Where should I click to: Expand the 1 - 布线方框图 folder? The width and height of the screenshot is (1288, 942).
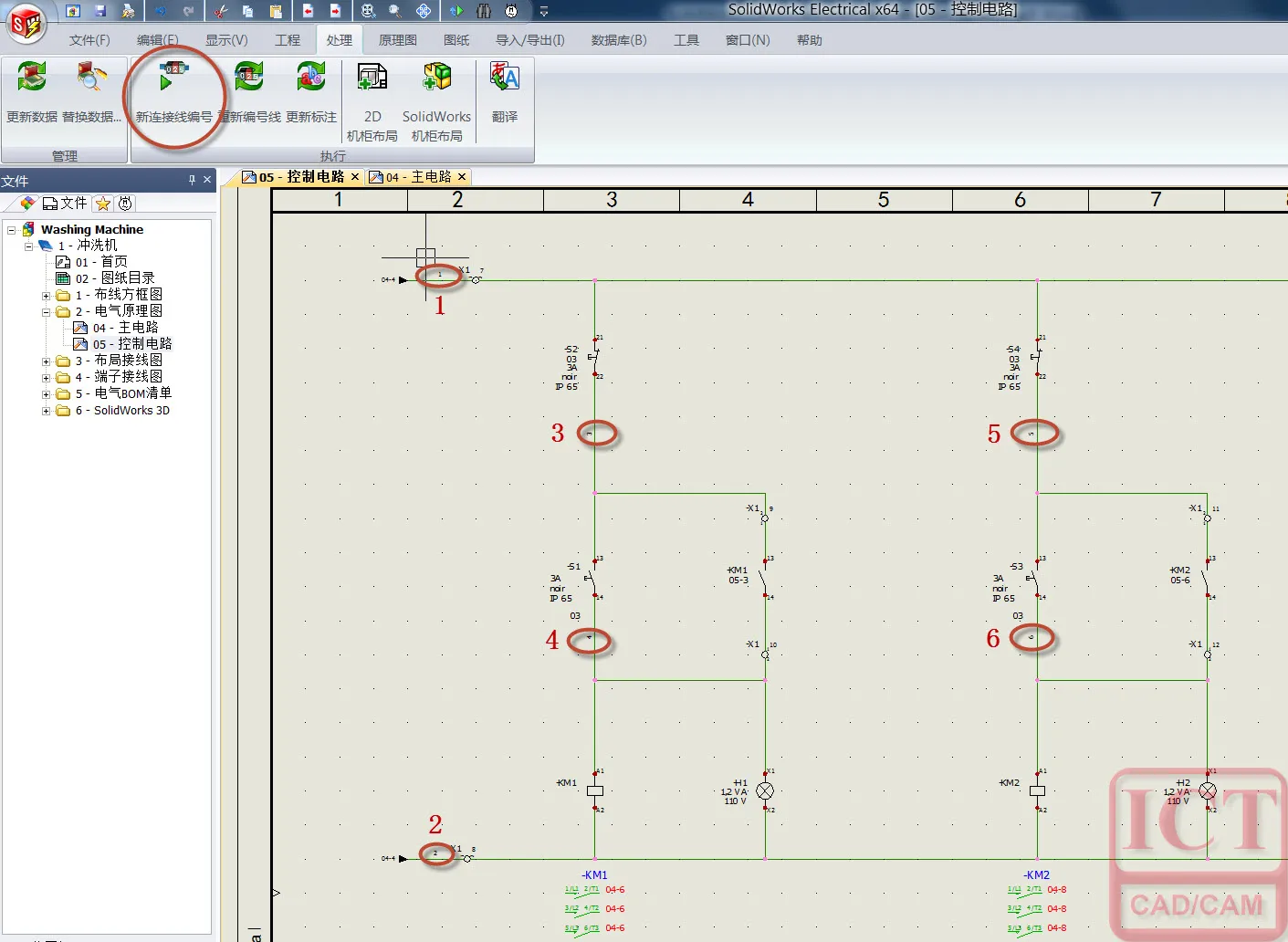tap(46, 296)
